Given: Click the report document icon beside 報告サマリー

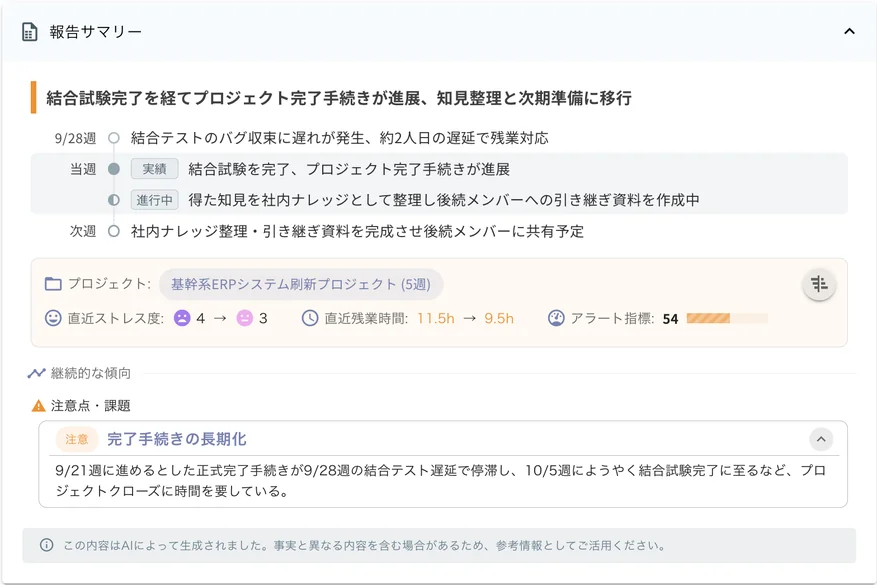Looking at the screenshot, I should click(x=30, y=32).
